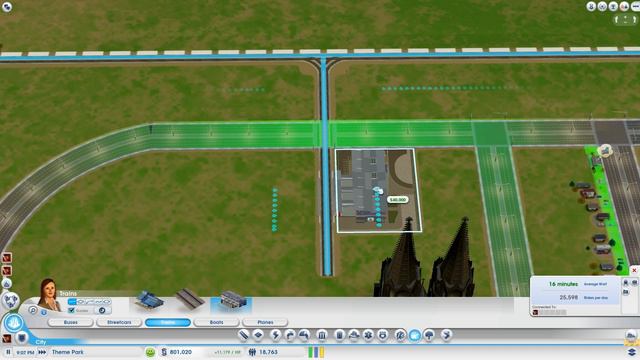Click the large blue city skyline circle

tap(13, 324)
